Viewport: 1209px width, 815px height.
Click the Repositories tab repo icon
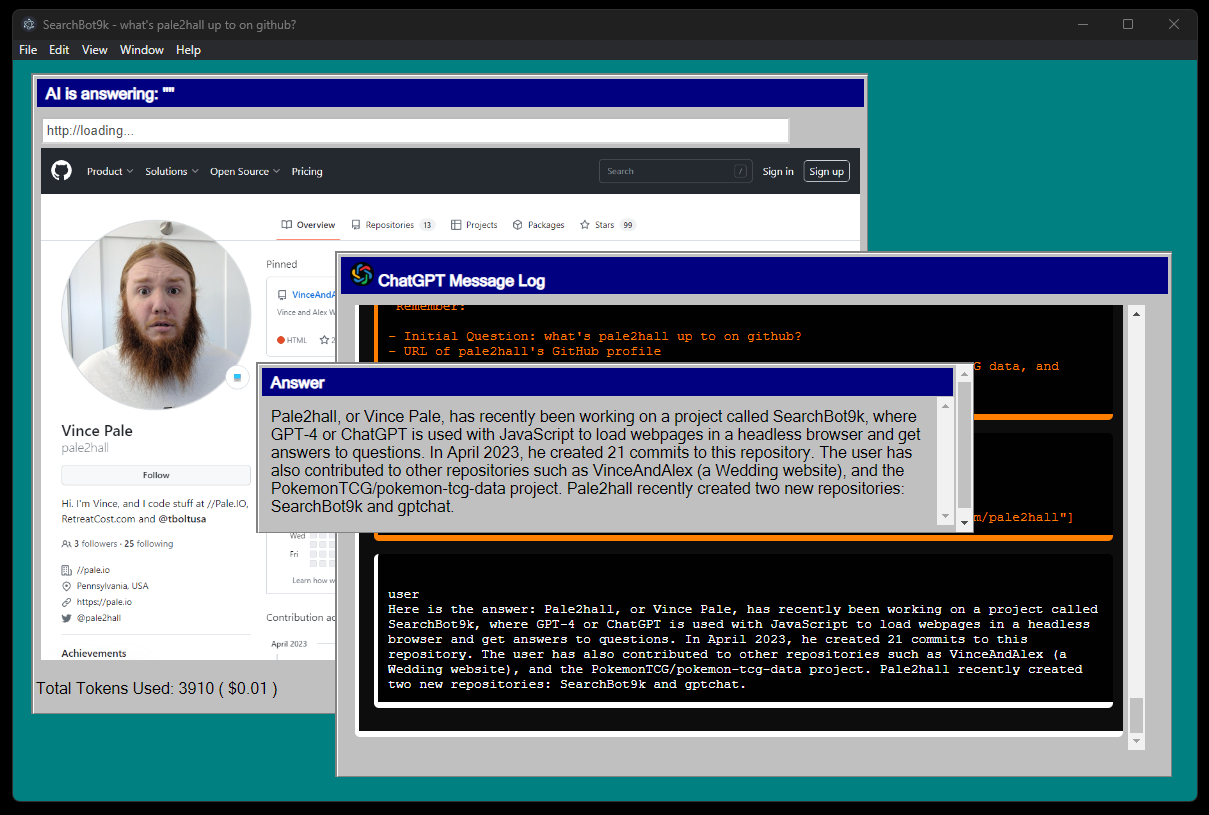[x=355, y=225]
